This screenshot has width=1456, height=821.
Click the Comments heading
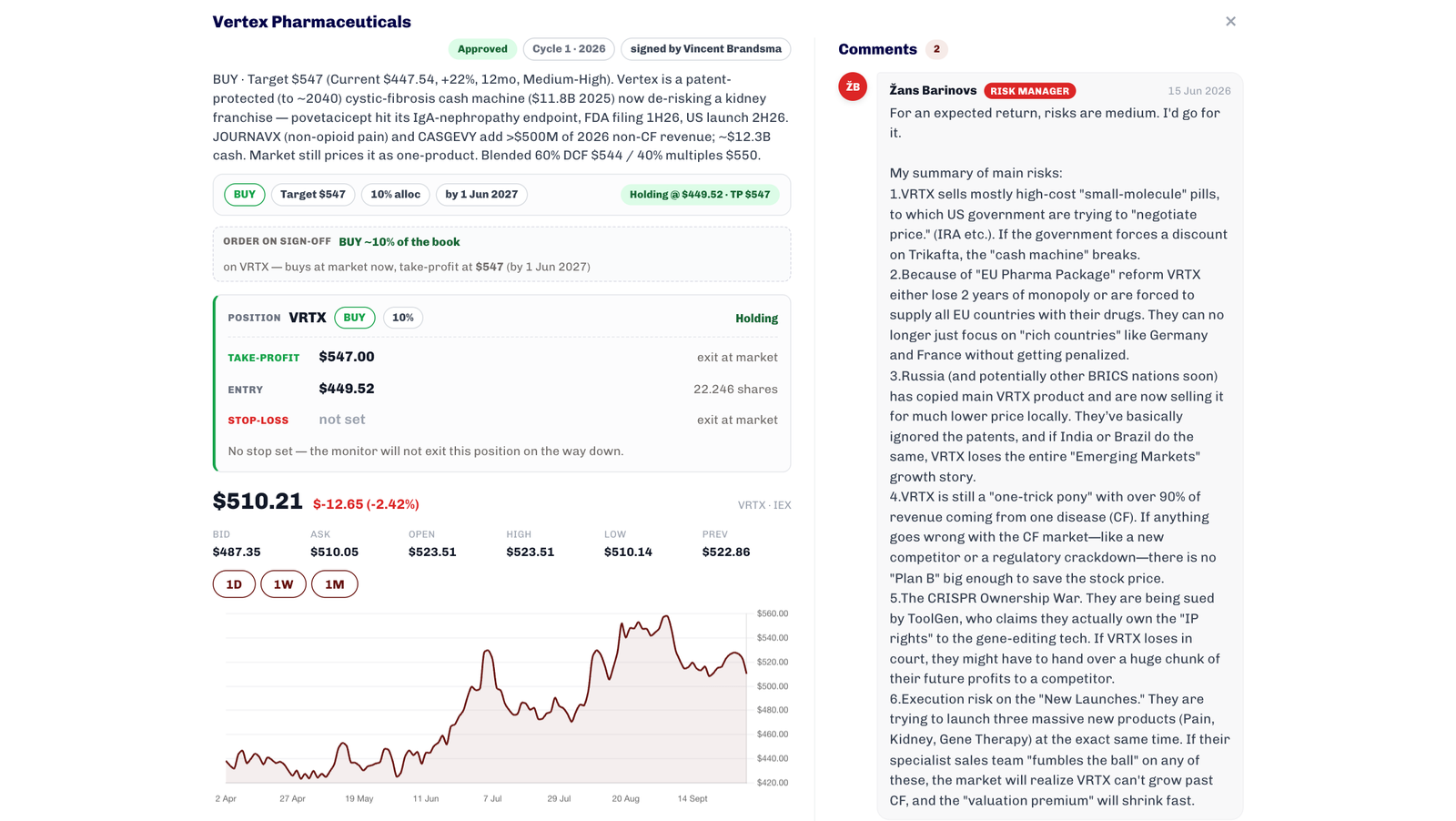(x=877, y=49)
